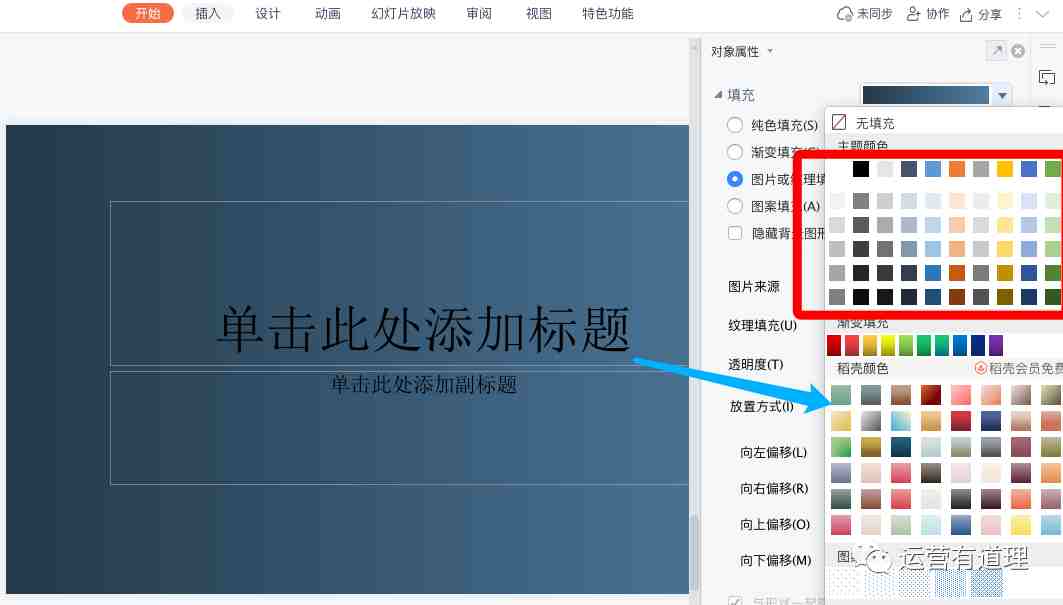Select the 图片或纹理填充 radio button
1063x605 pixels.
tap(735, 179)
